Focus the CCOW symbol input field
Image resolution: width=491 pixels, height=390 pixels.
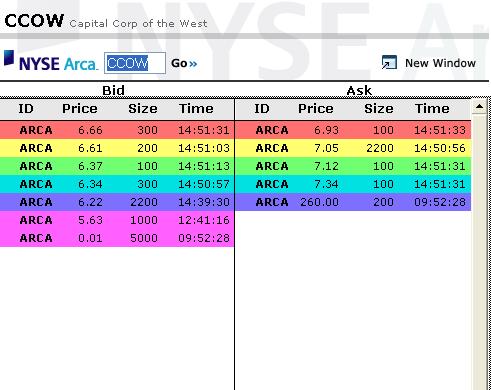coord(135,63)
